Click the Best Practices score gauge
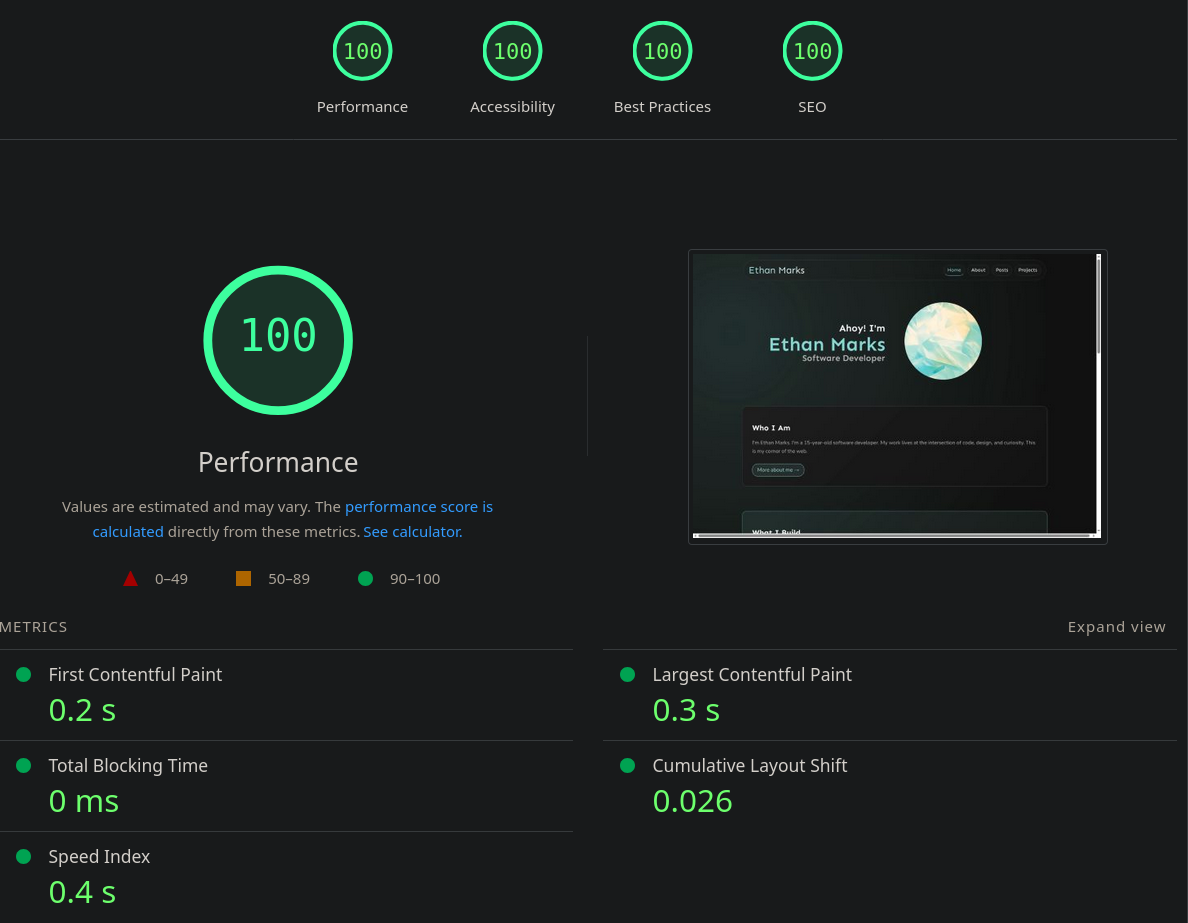Image resolution: width=1188 pixels, height=923 pixels. (662, 51)
